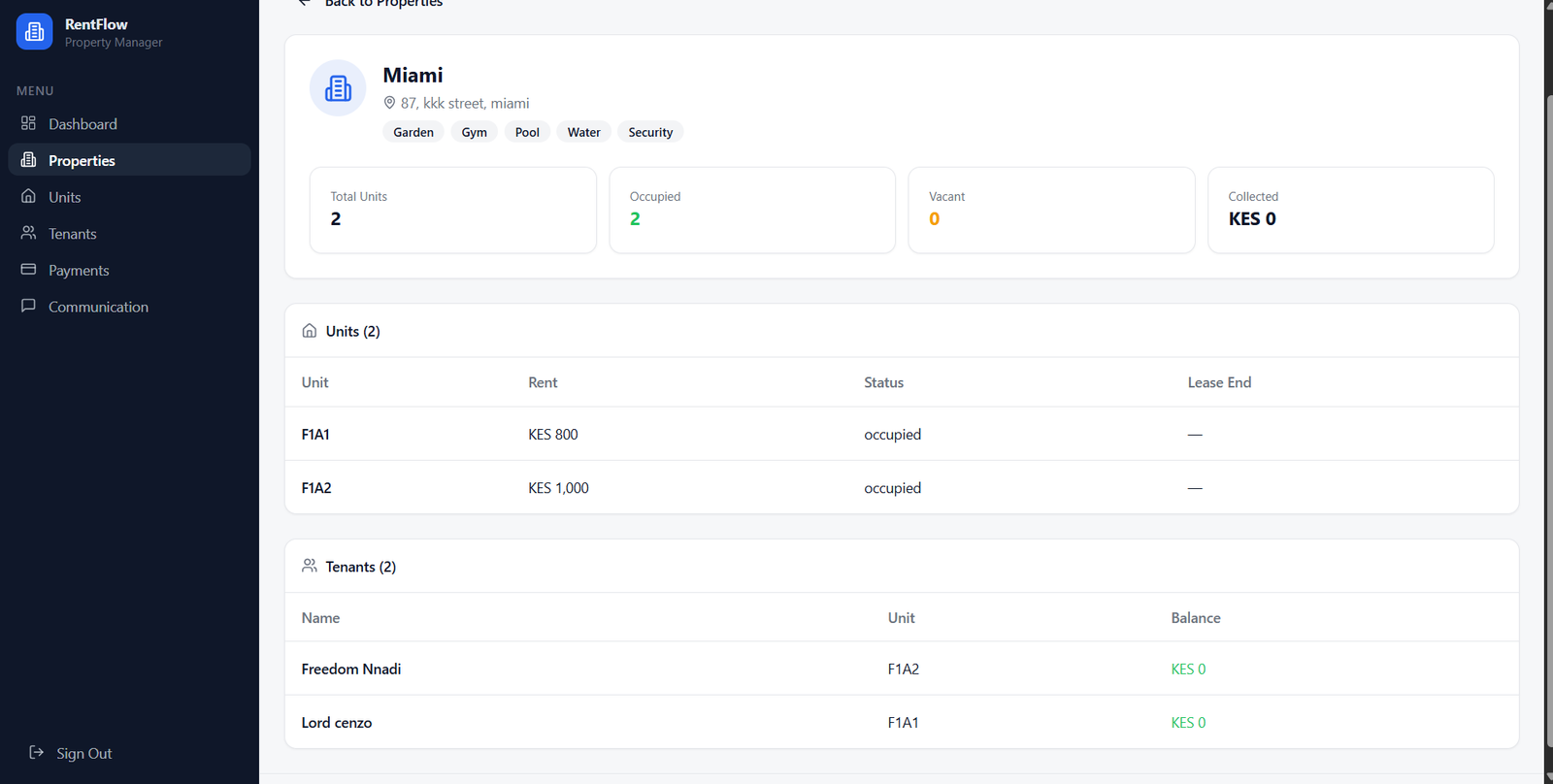The image size is (1553, 784).
Task: Click the Gym amenity tag
Action: point(475,132)
